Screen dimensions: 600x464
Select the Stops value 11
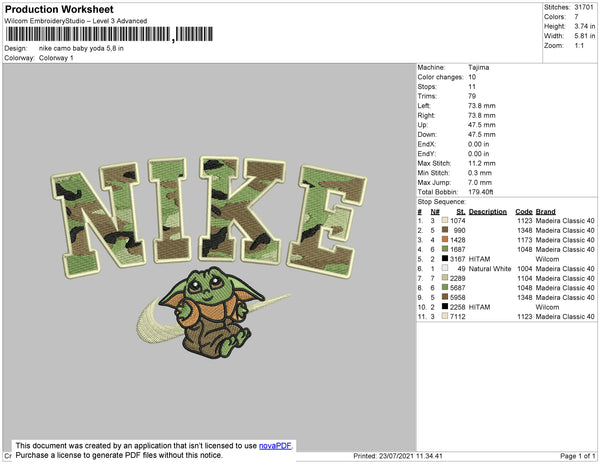click(472, 86)
